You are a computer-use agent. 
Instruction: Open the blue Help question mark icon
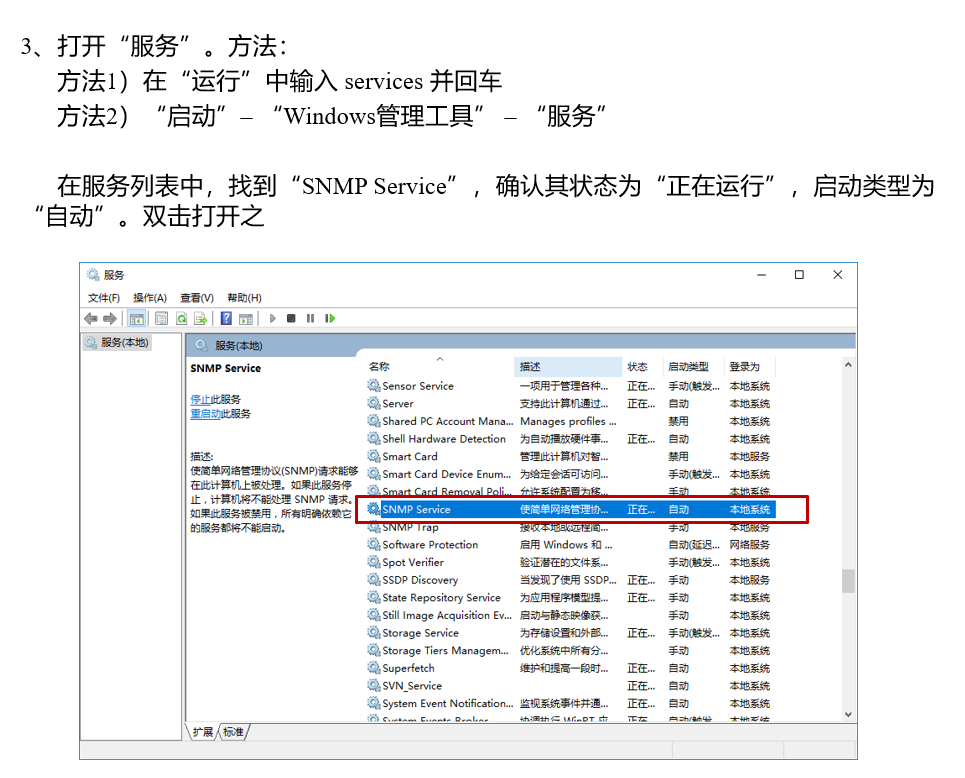point(226,318)
